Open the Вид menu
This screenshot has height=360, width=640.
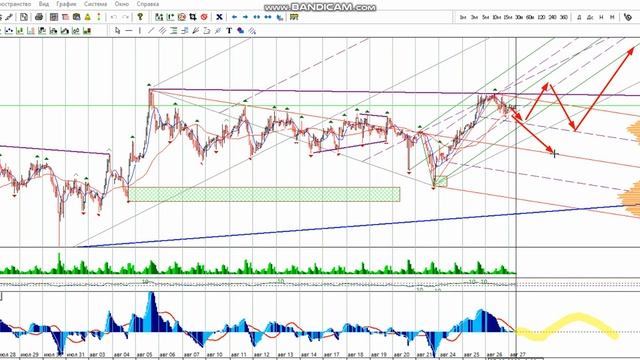click(44, 4)
